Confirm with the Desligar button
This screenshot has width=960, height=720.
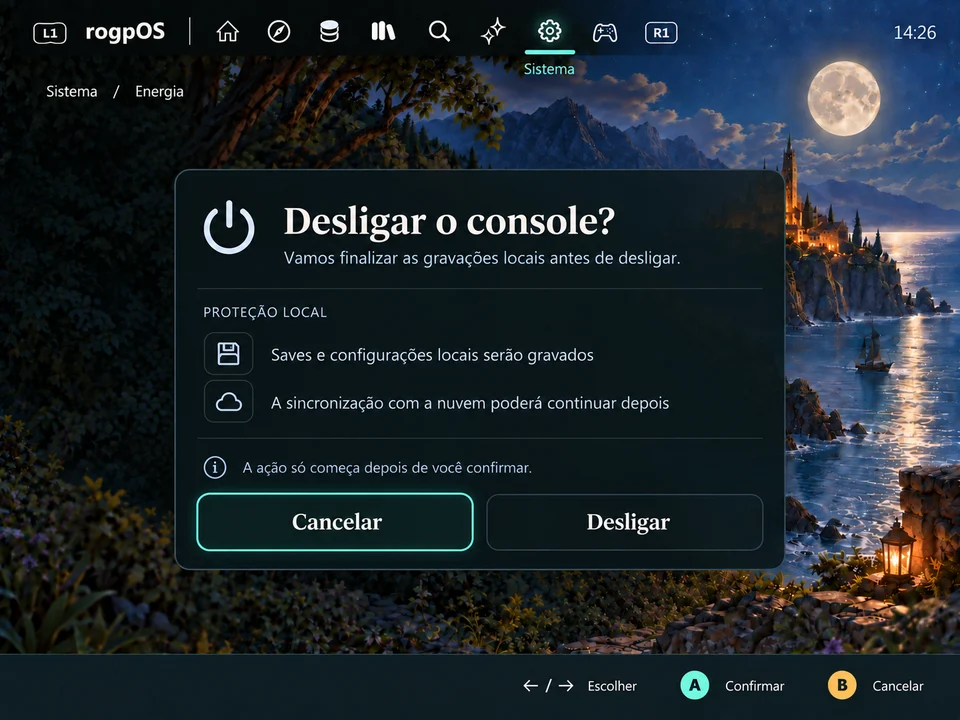tap(624, 522)
